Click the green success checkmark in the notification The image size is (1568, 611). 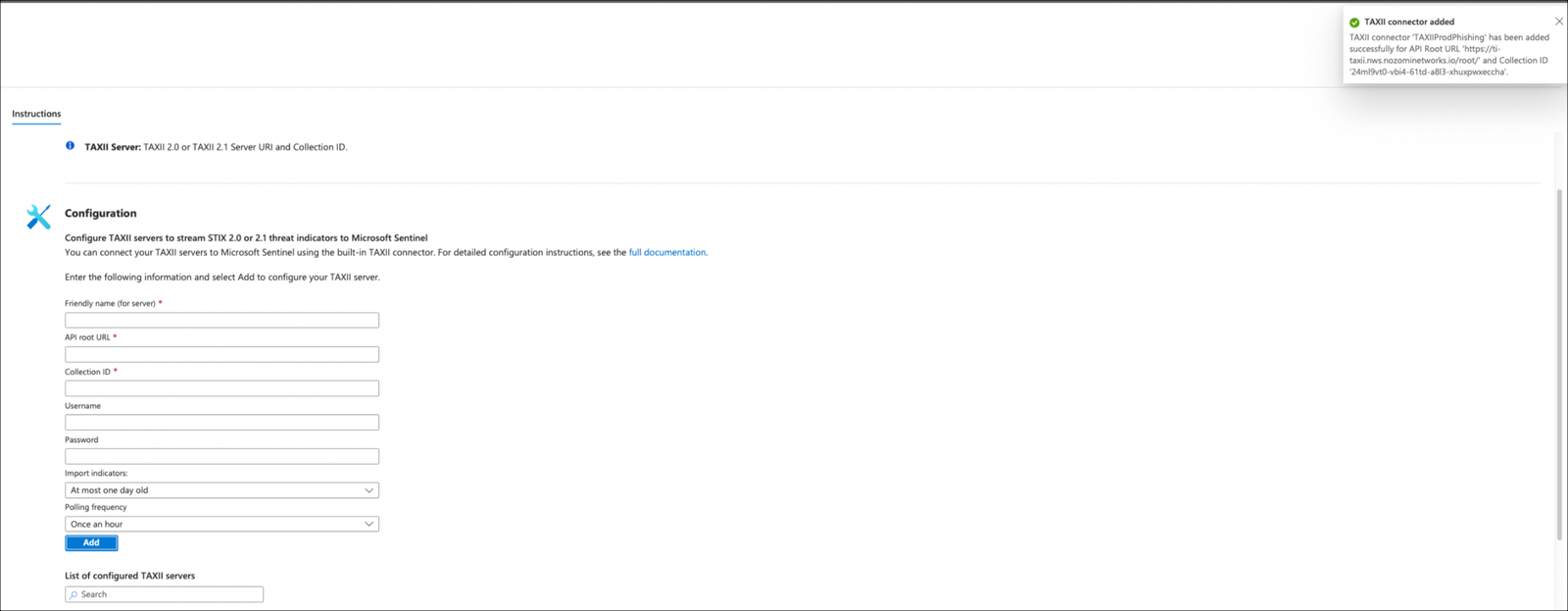point(1354,22)
